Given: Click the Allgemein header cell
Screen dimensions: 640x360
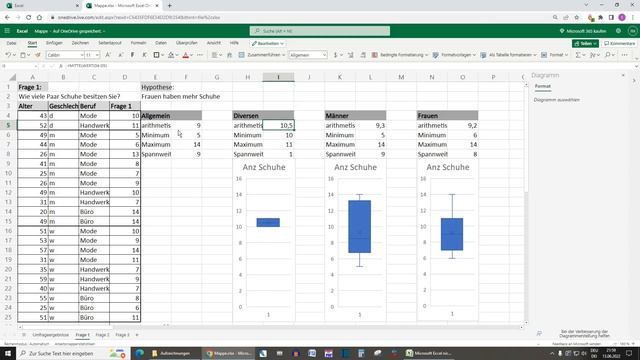Looking at the screenshot, I should coord(171,116).
